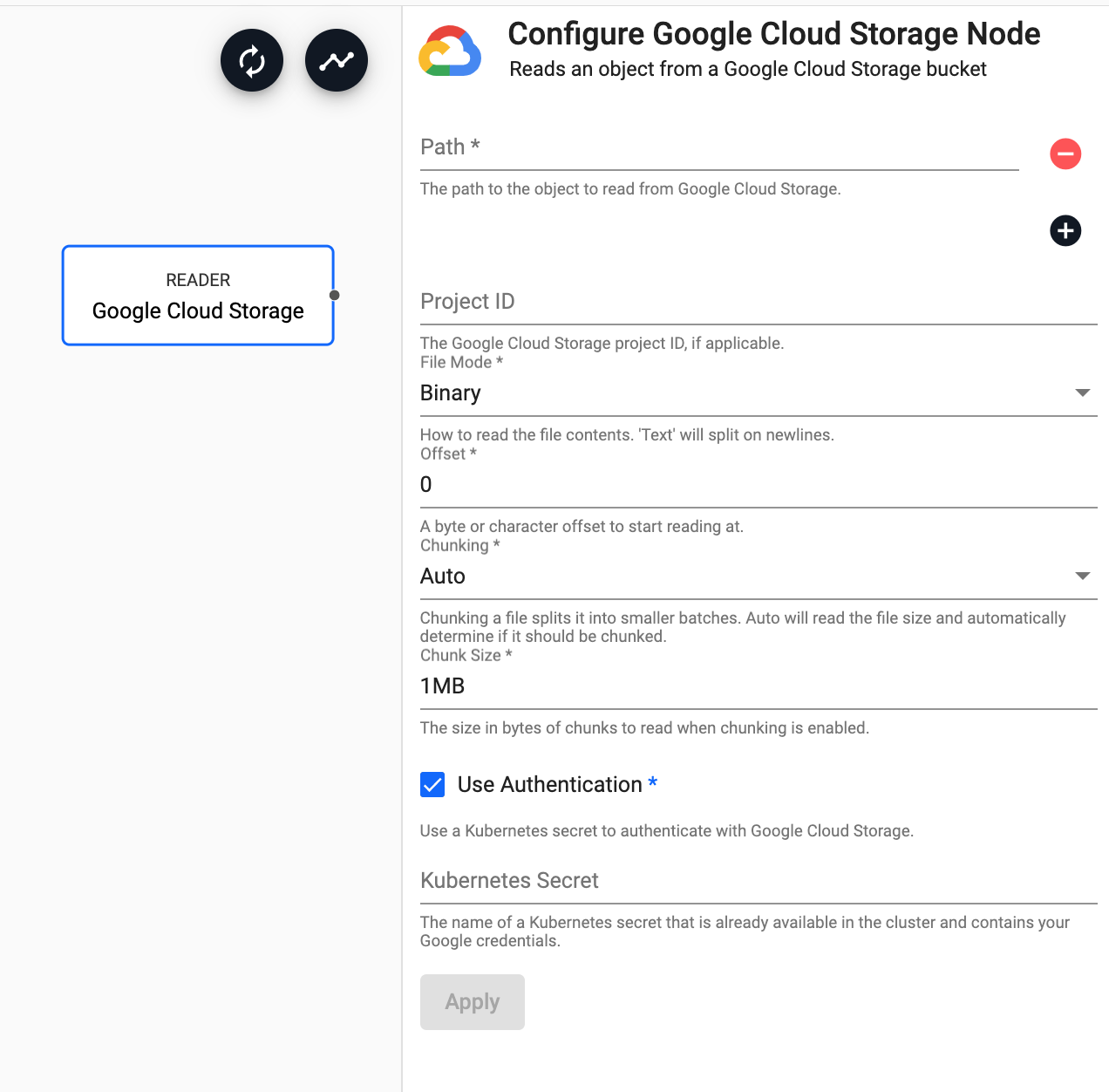
Task: Click the File Mode field label
Action: 461,362
